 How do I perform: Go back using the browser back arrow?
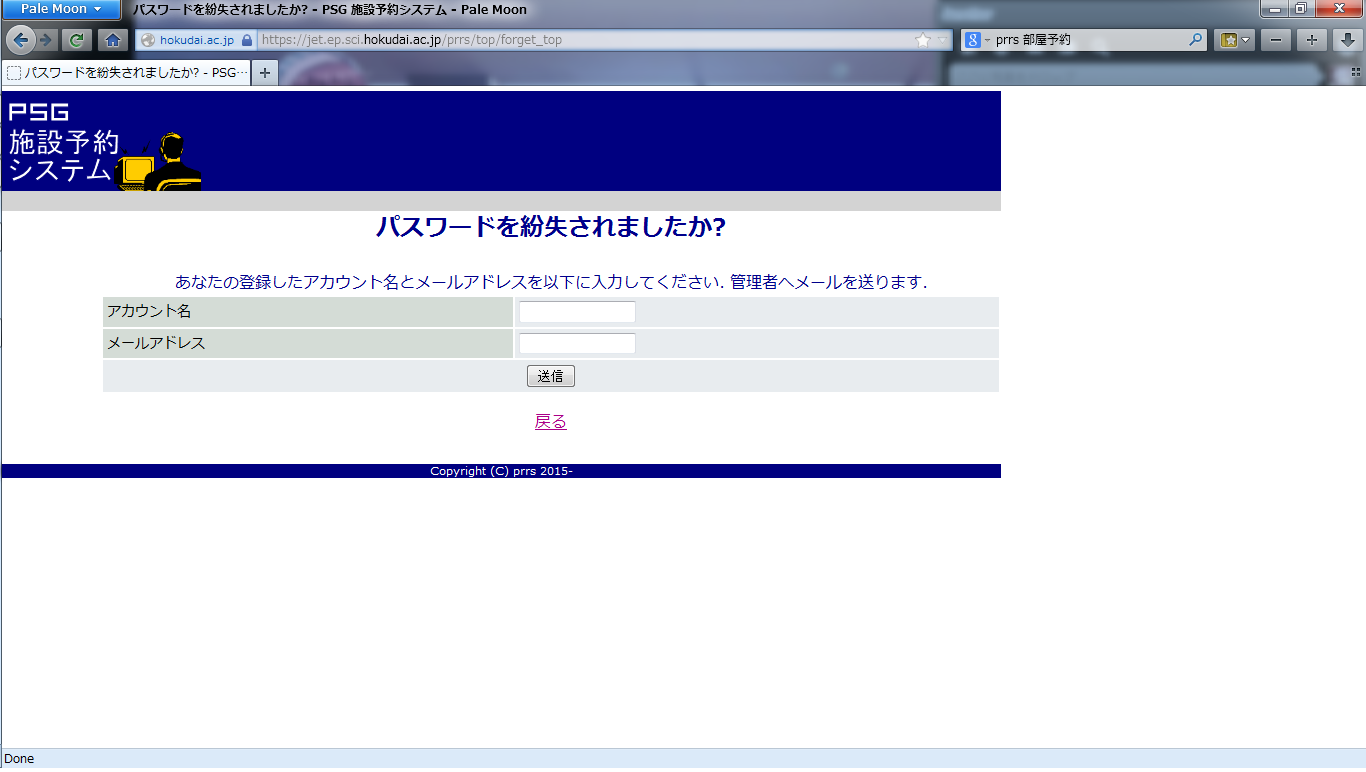(21, 40)
